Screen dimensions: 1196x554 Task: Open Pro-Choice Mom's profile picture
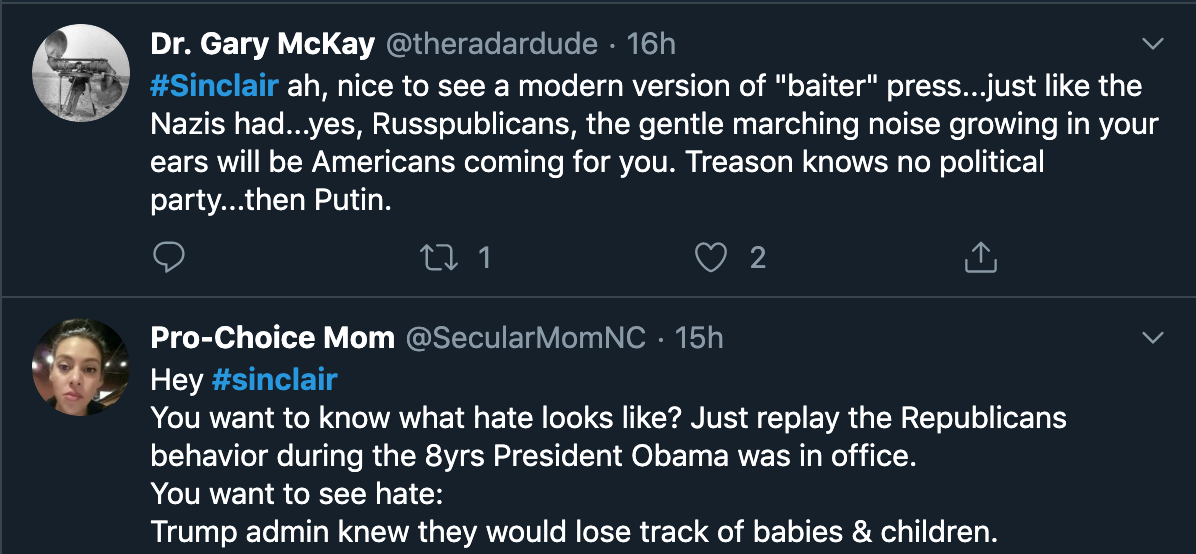coord(81,367)
